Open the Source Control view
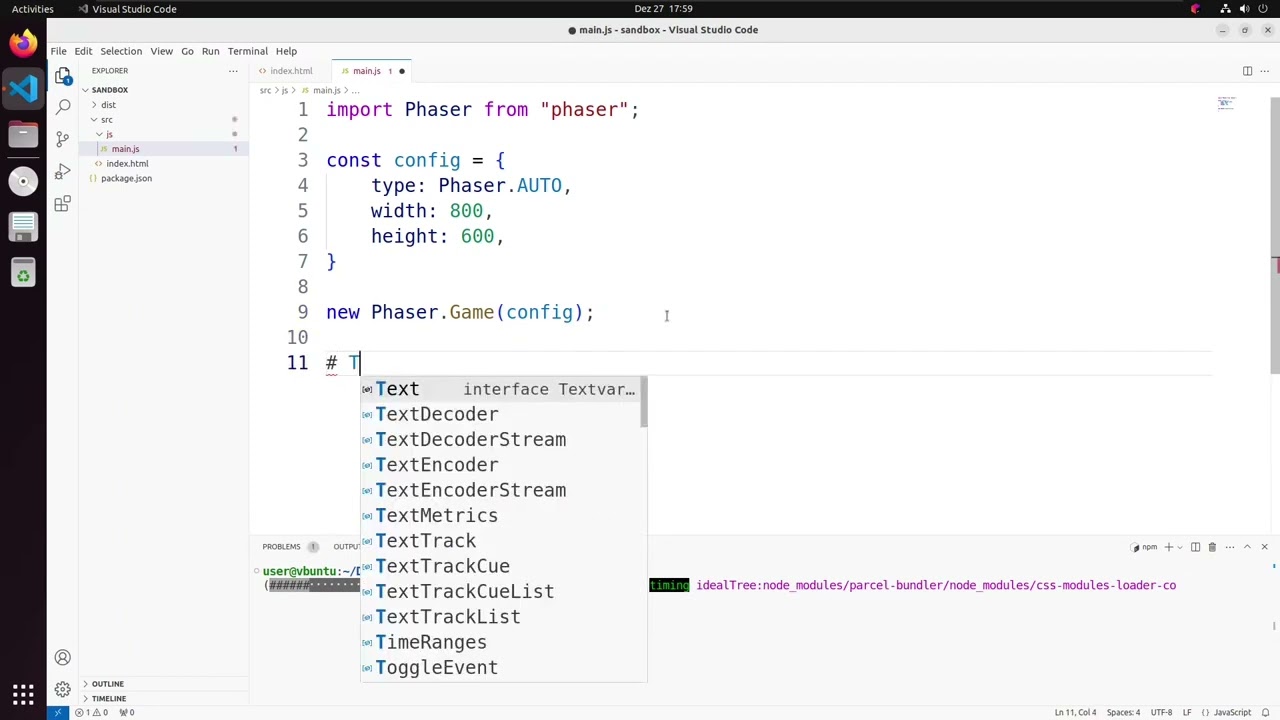The width and height of the screenshot is (1280, 720). coord(63,138)
